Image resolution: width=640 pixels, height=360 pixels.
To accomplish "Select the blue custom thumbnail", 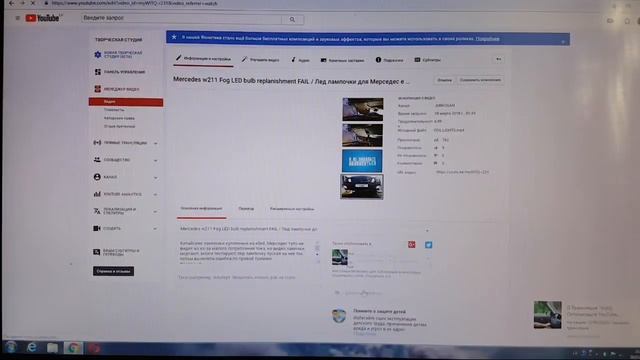I will point(362,161).
